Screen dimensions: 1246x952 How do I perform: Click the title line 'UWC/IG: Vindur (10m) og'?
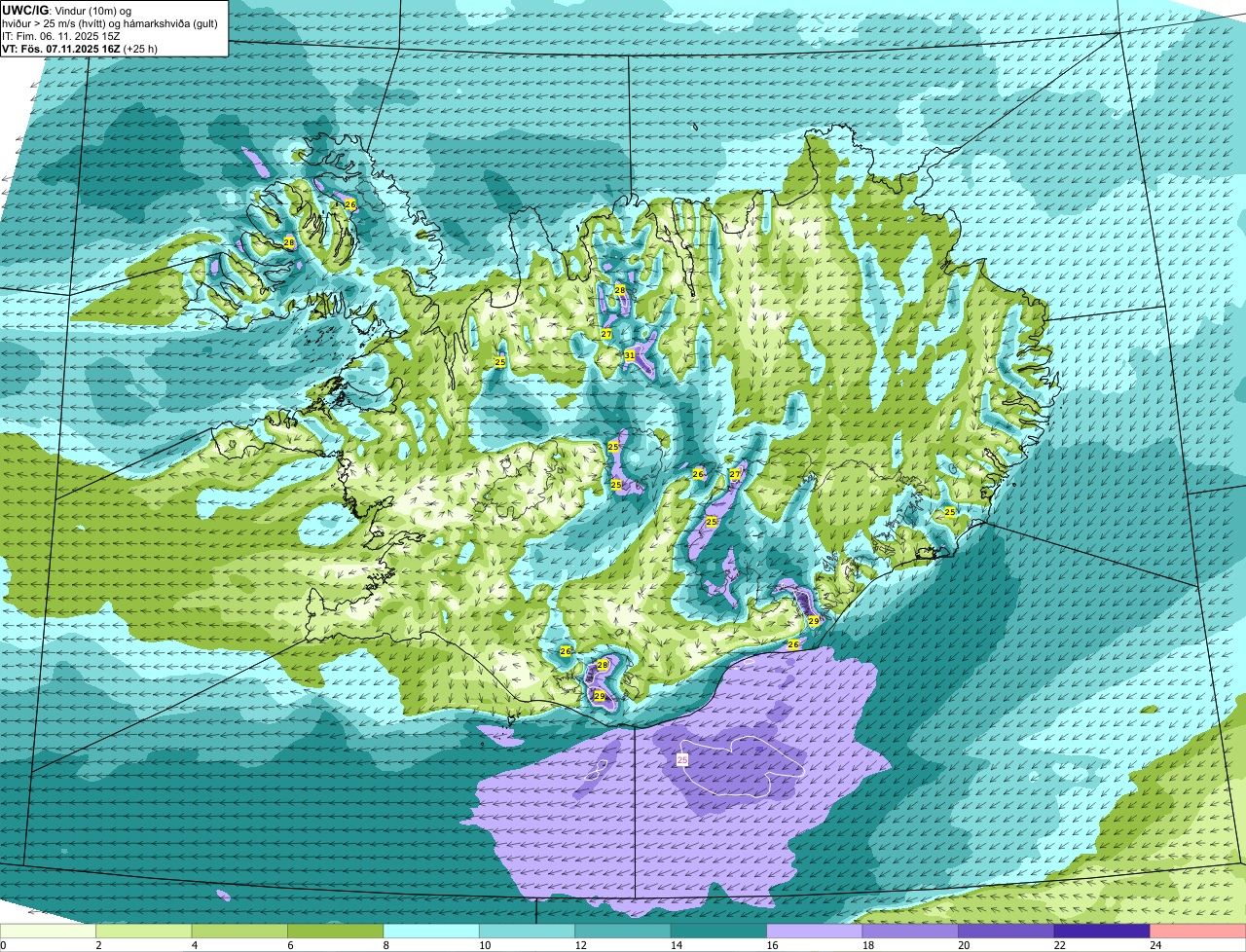click(x=66, y=10)
